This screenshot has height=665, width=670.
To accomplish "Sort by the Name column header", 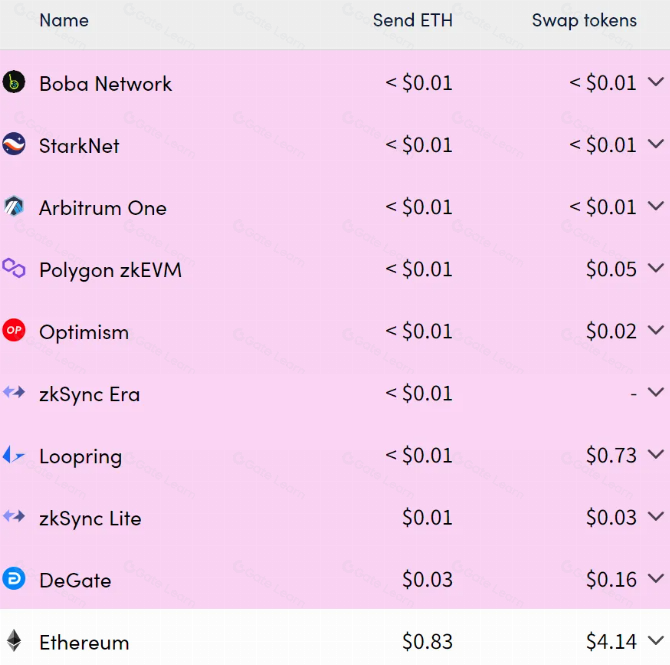I will (64, 20).
